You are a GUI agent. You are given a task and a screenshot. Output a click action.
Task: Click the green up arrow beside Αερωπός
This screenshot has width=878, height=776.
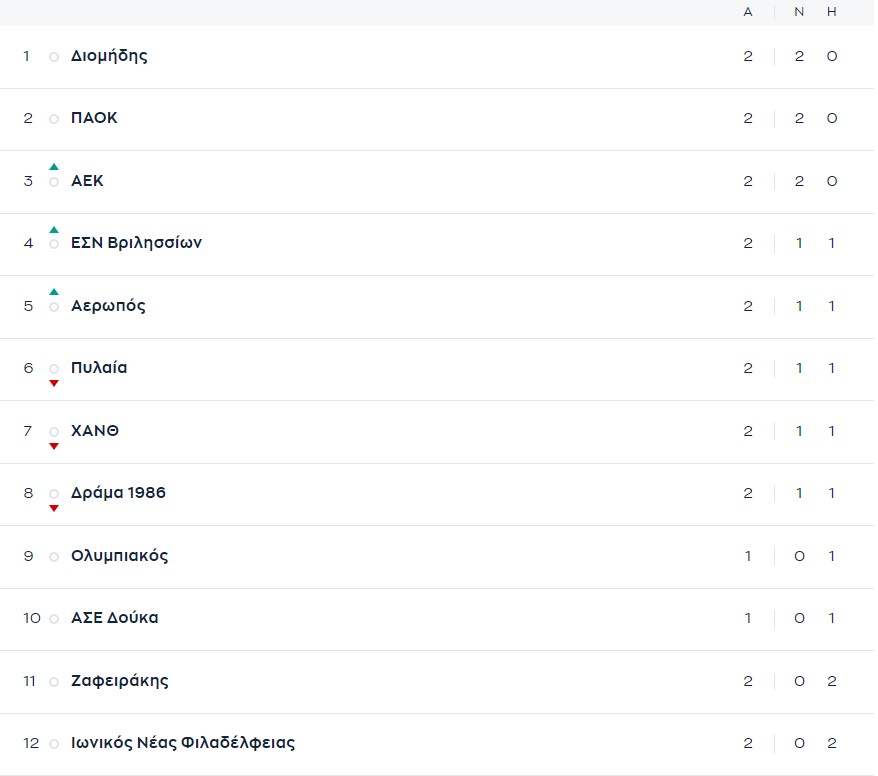pyautogui.click(x=54, y=292)
